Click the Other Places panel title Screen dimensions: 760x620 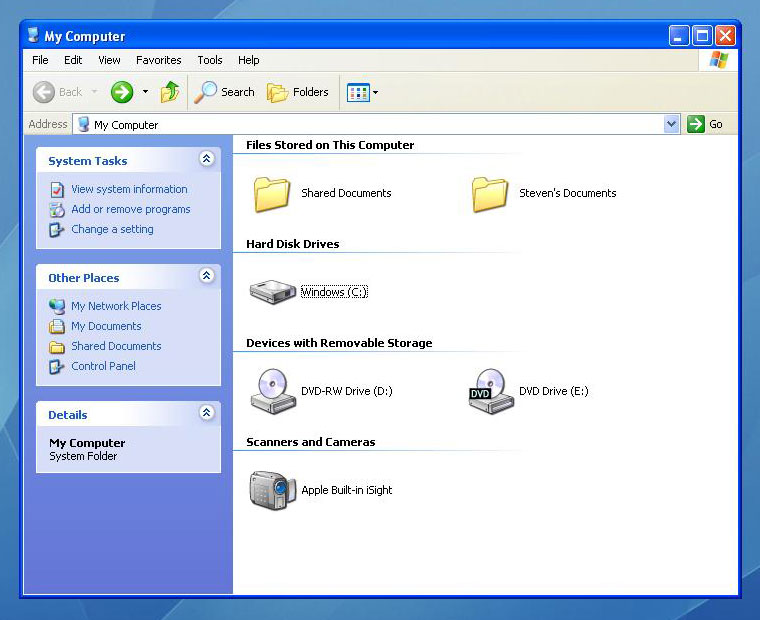point(84,278)
